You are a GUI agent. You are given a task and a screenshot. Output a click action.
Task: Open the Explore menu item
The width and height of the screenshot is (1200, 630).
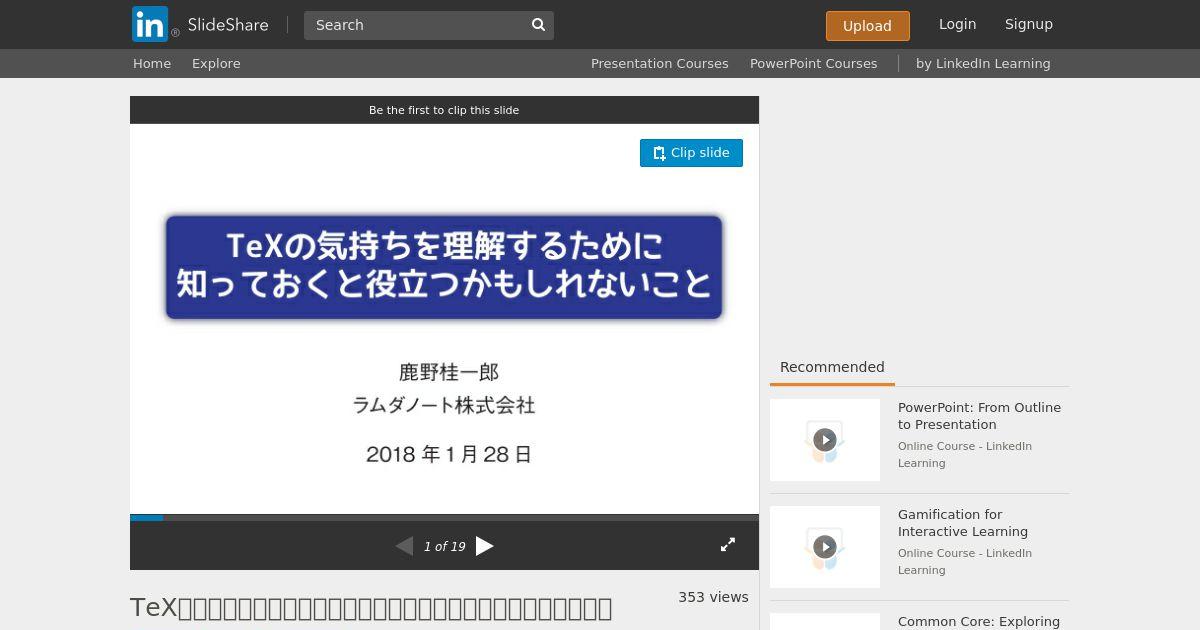pos(216,63)
